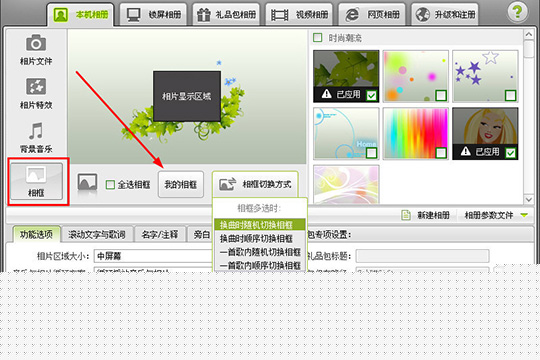The image size is (540, 360).
Task: Open the 相片区域大小 combo box
Action: click(154, 256)
